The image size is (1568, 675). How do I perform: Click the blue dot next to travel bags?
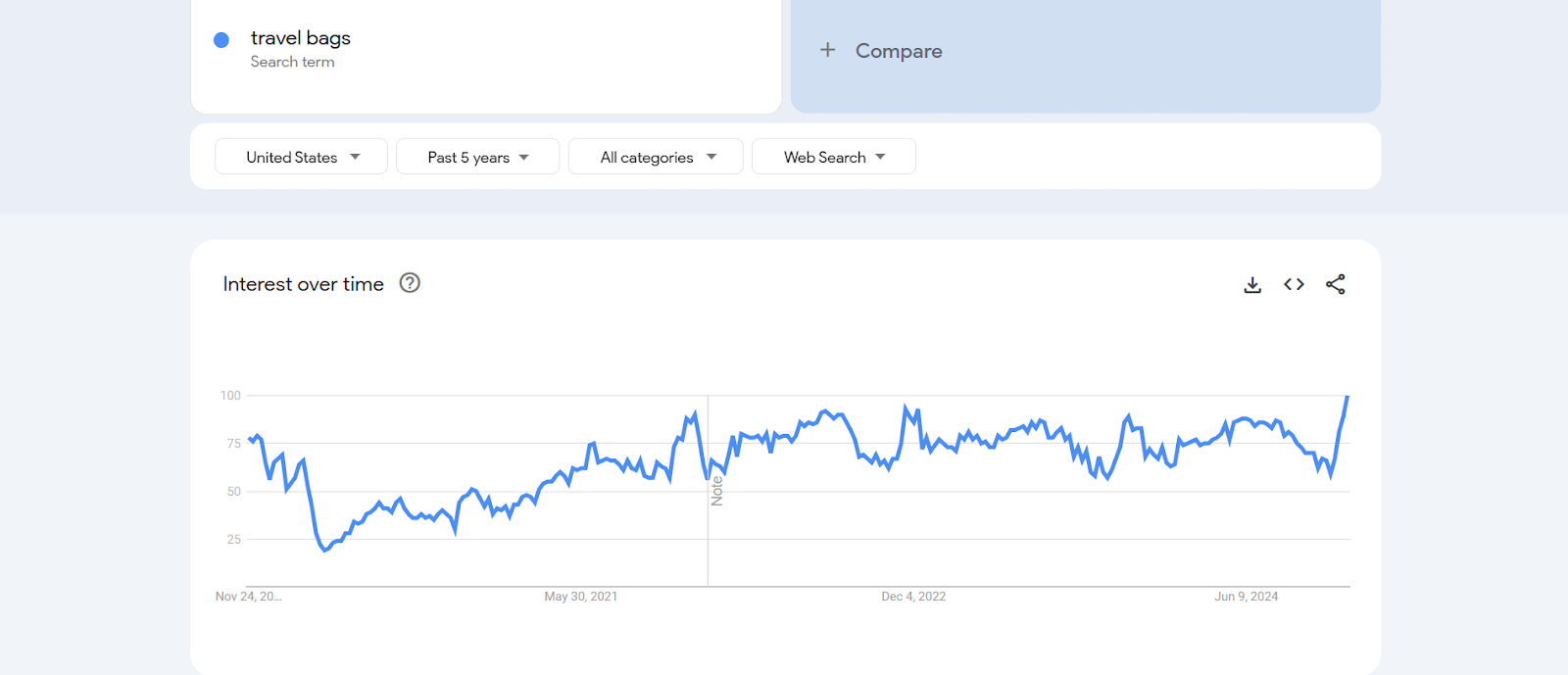(x=221, y=40)
